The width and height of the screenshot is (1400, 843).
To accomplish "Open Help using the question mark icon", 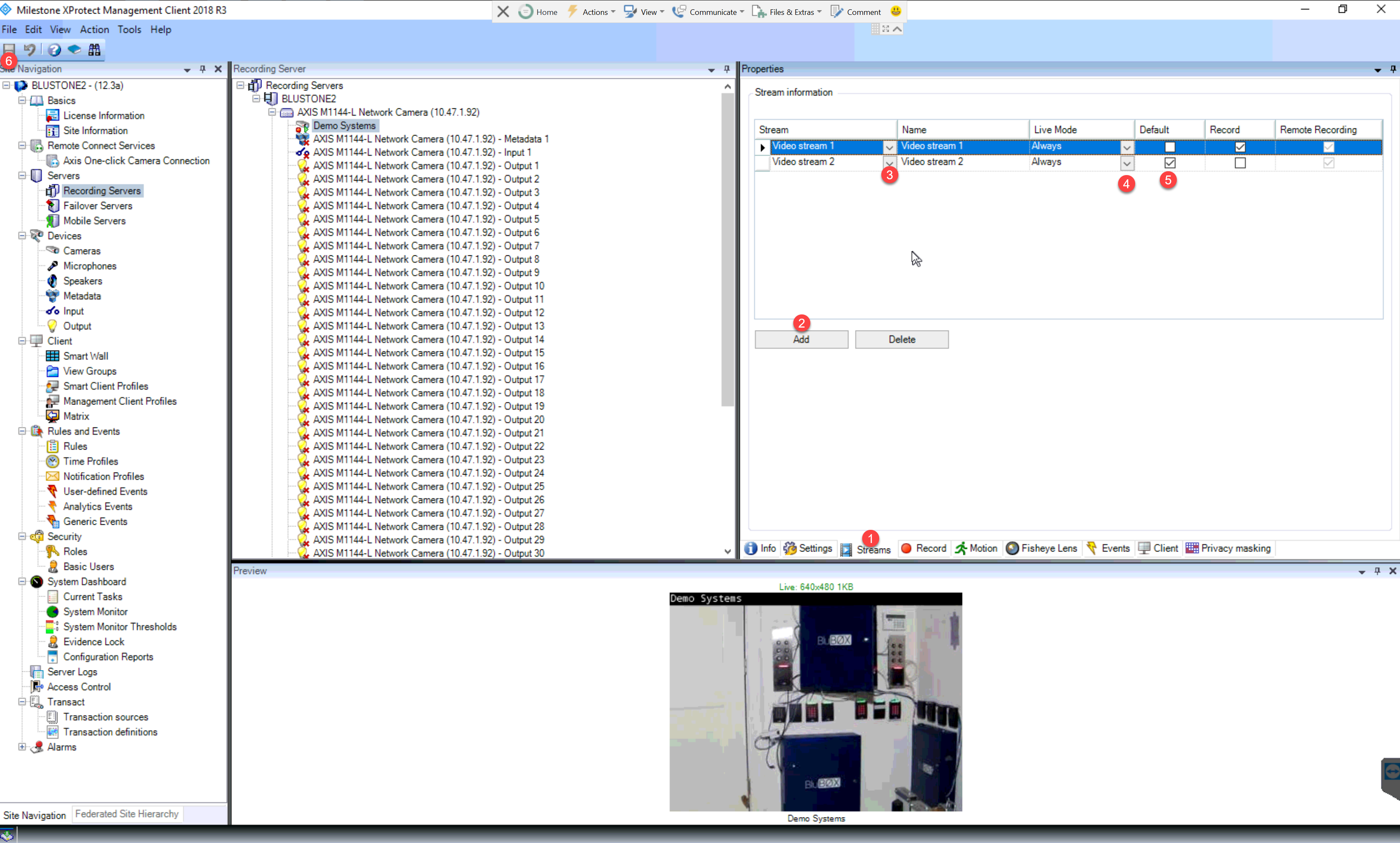I will [x=54, y=50].
